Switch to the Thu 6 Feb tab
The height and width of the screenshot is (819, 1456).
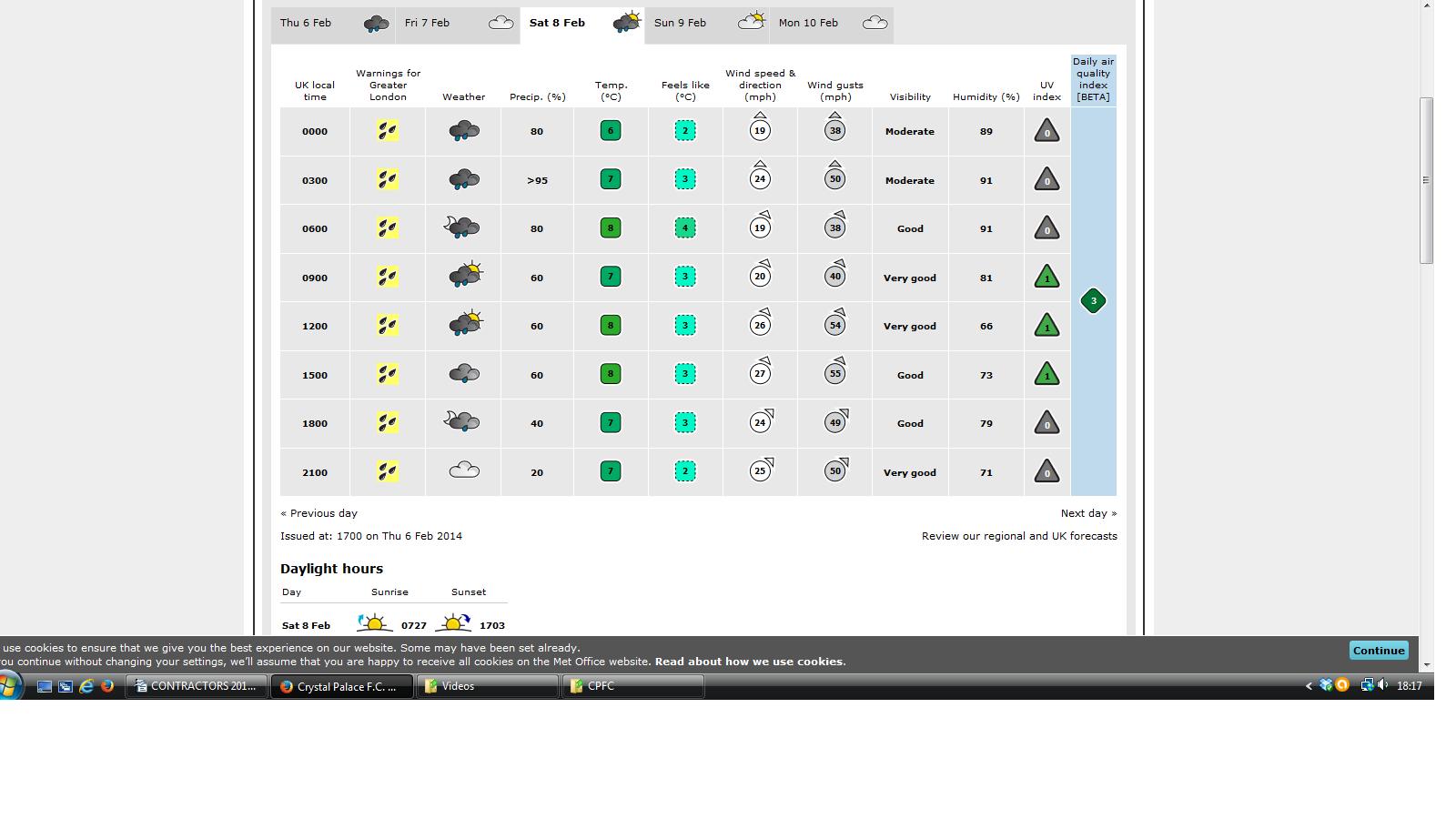332,24
